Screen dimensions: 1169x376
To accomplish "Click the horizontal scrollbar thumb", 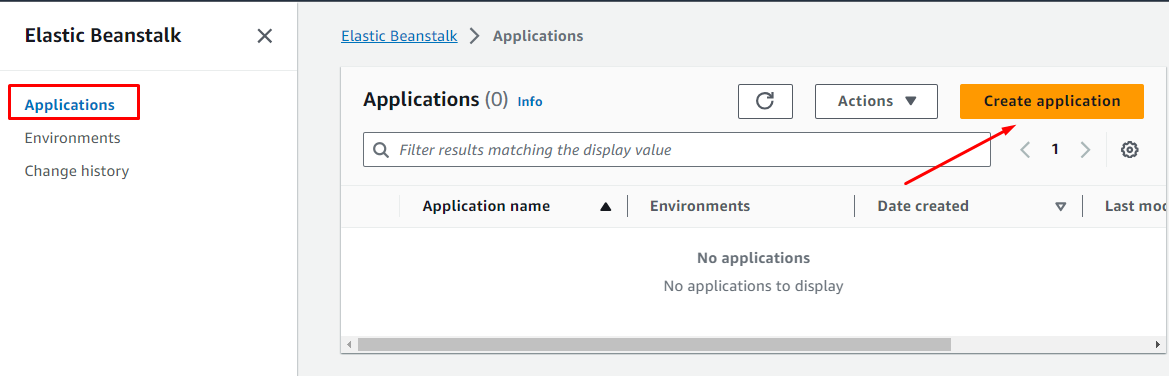I will click(x=655, y=345).
